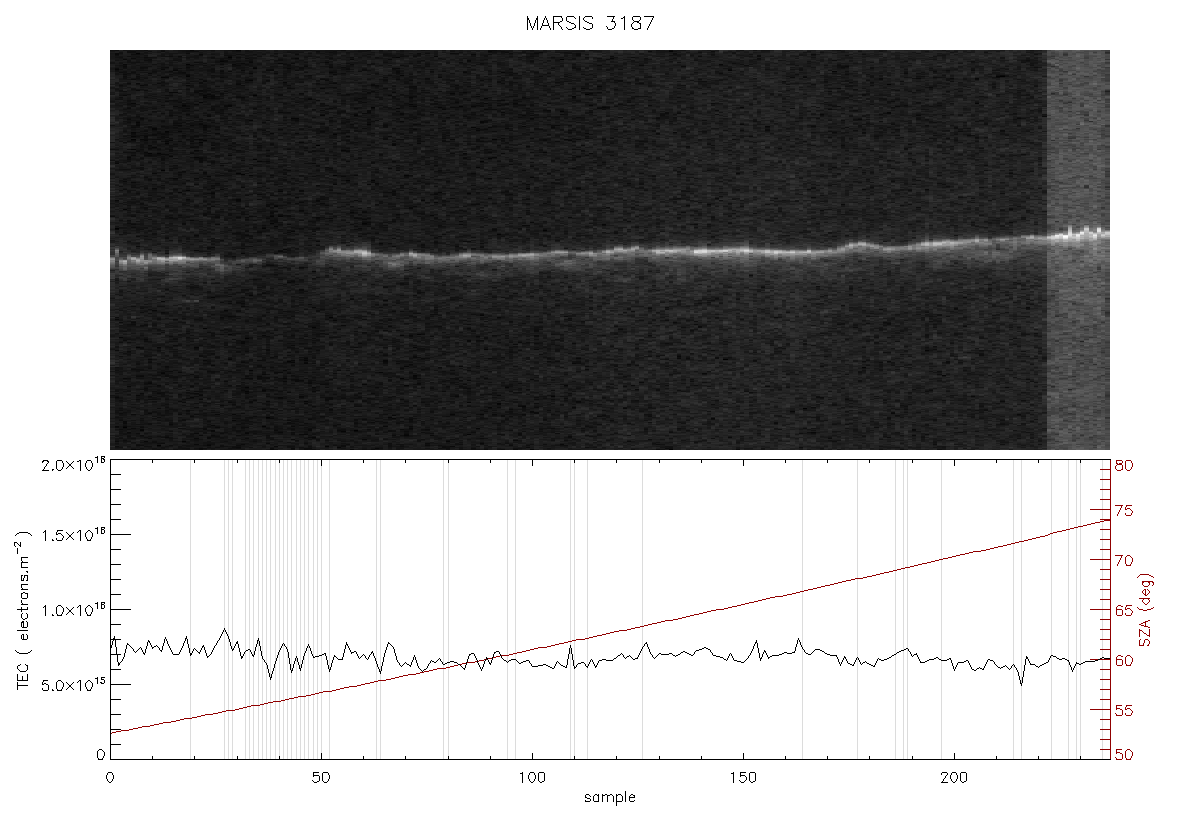This screenshot has width=1180, height=830.
Task: Click the 1.0×10^16 TEC axis value
Action: coord(73,610)
